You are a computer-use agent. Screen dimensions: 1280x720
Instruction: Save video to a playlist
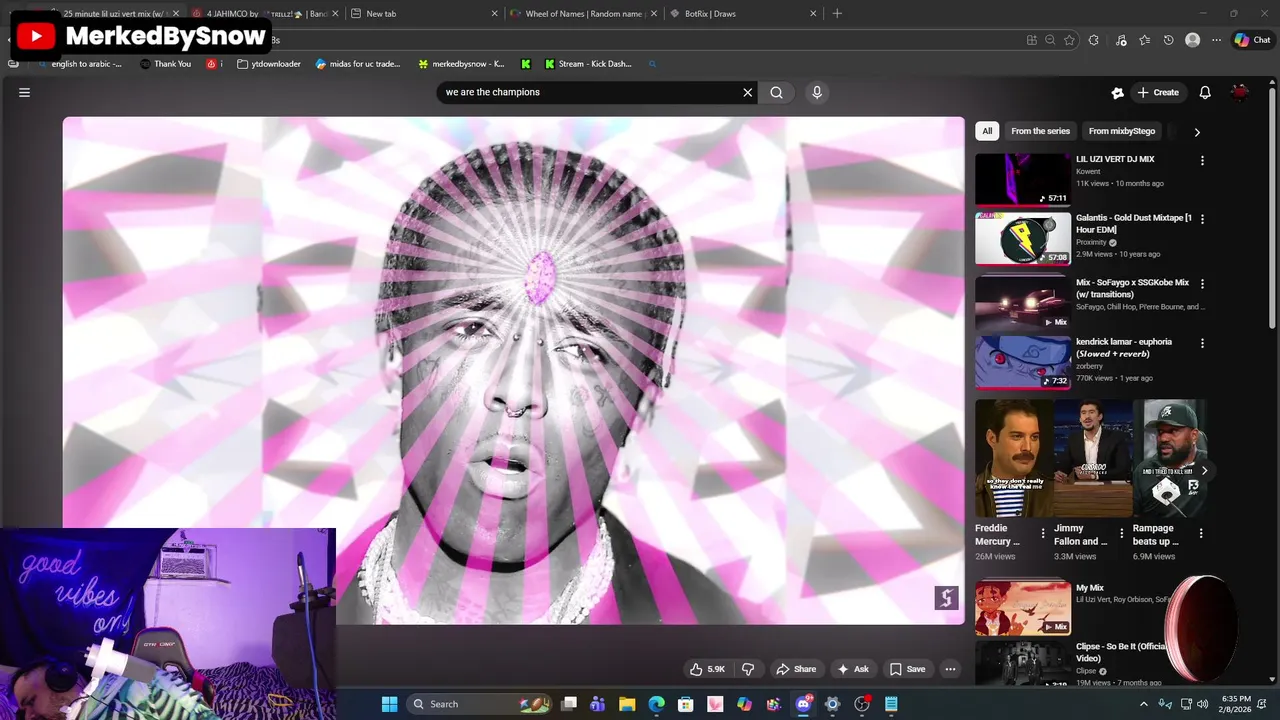click(x=907, y=669)
